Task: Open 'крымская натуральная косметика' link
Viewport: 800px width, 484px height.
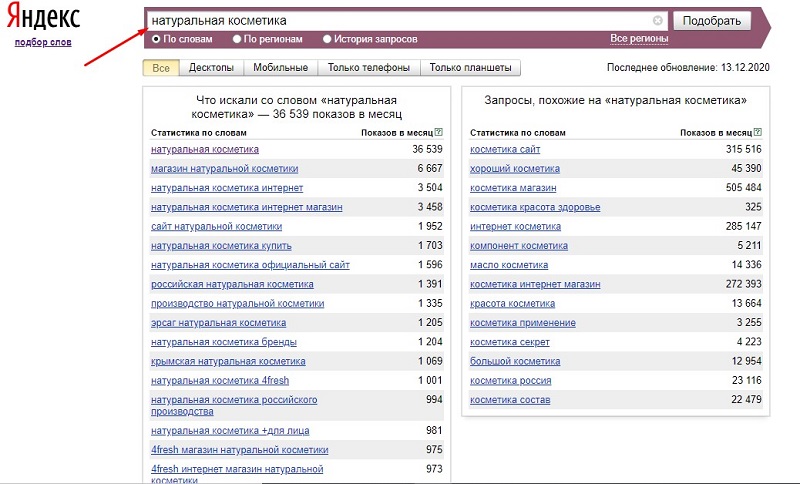Action: (228, 362)
